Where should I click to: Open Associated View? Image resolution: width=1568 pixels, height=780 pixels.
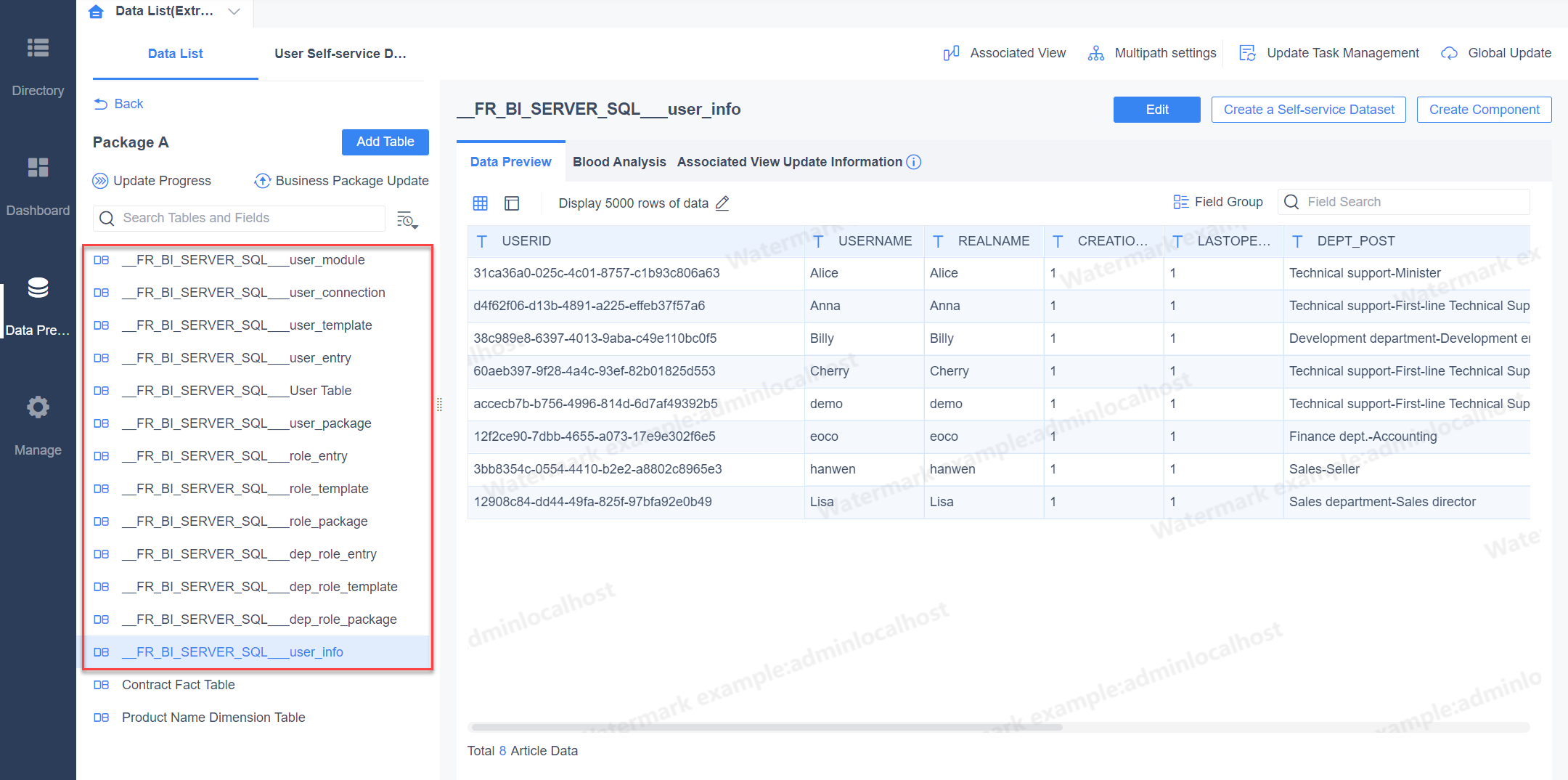(x=1005, y=53)
